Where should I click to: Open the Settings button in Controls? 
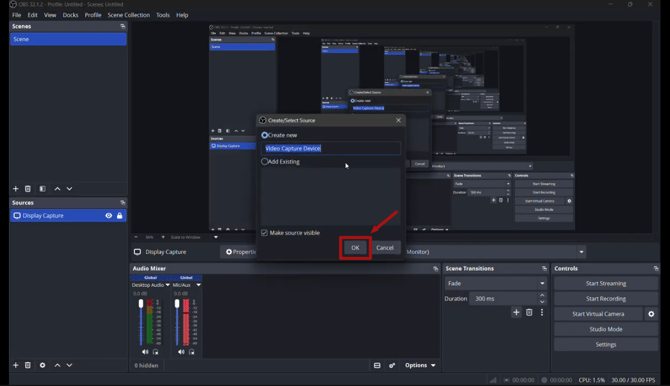[x=605, y=345]
